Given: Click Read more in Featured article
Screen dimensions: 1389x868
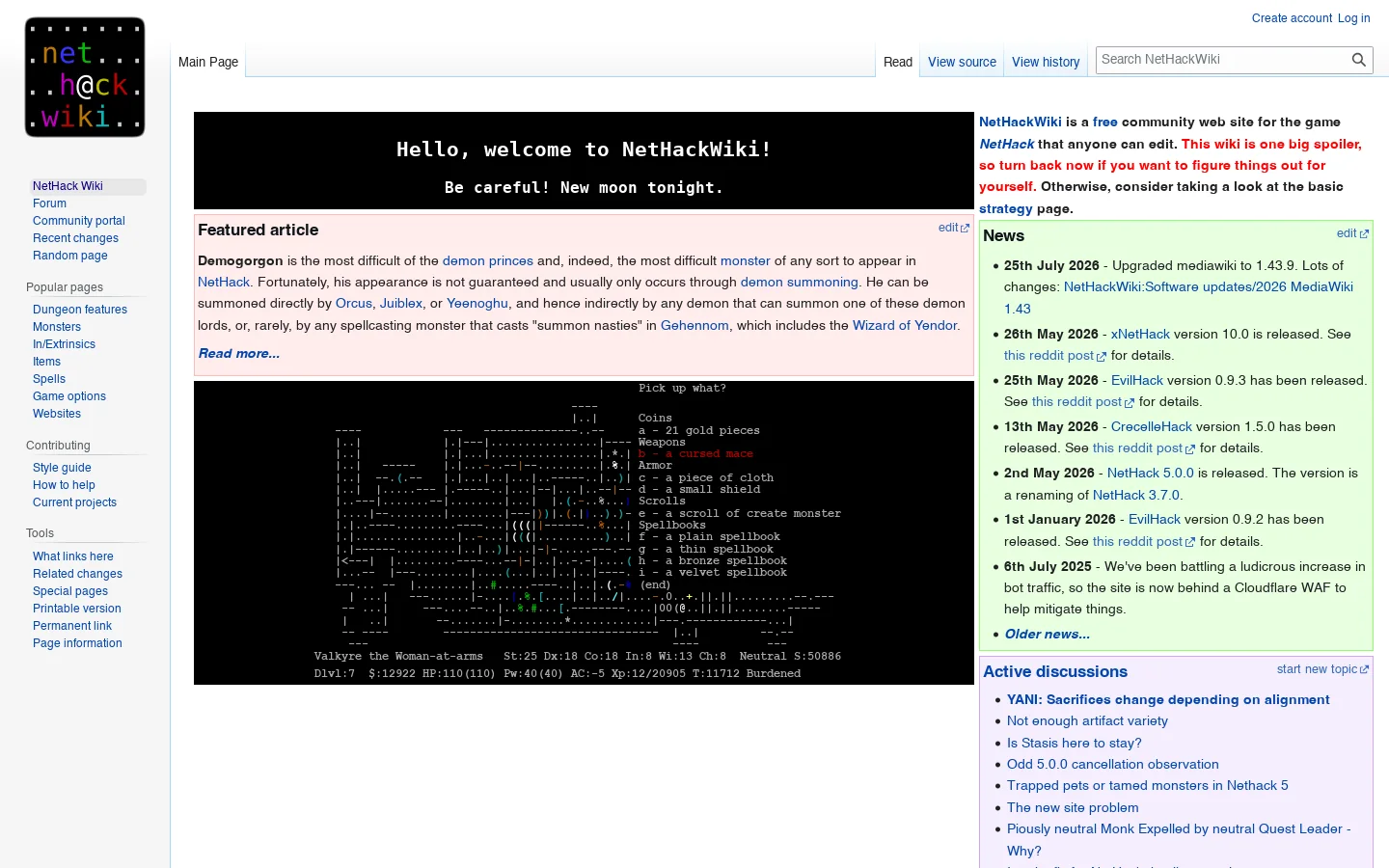Looking at the screenshot, I should pyautogui.click(x=239, y=353).
